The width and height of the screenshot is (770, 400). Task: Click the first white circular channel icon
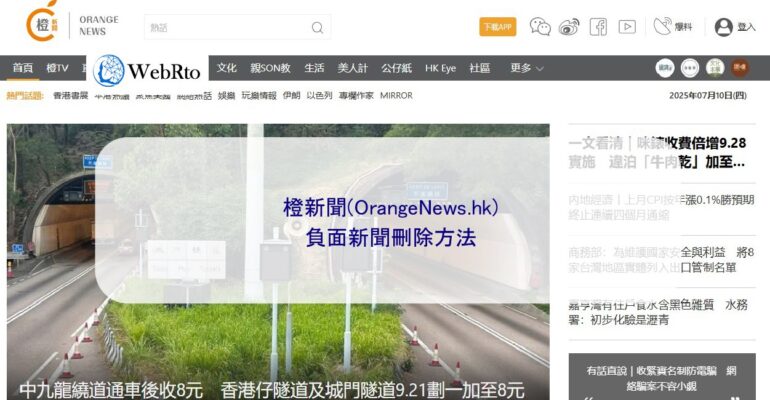pos(665,68)
